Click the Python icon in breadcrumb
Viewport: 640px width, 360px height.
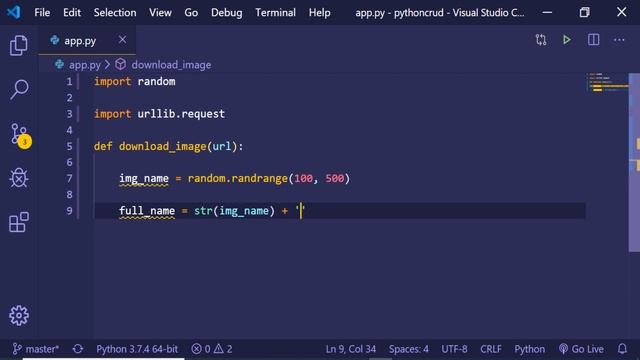click(x=60, y=64)
